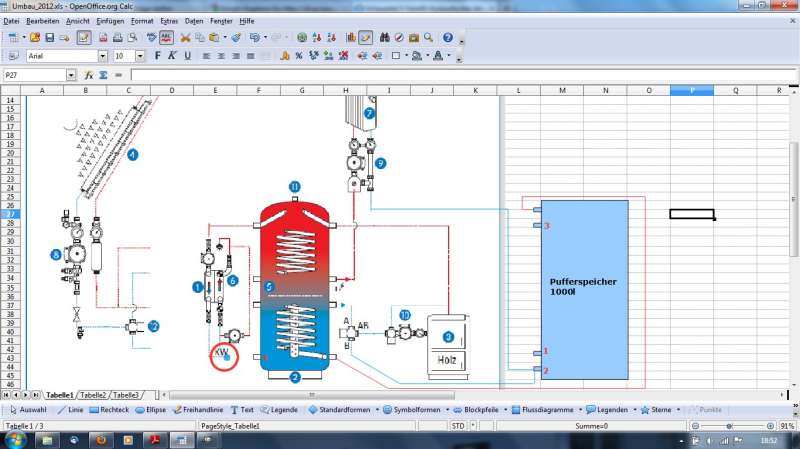Screen dimensions: 800x449
Task: Click the formula input line
Action: 450,75
